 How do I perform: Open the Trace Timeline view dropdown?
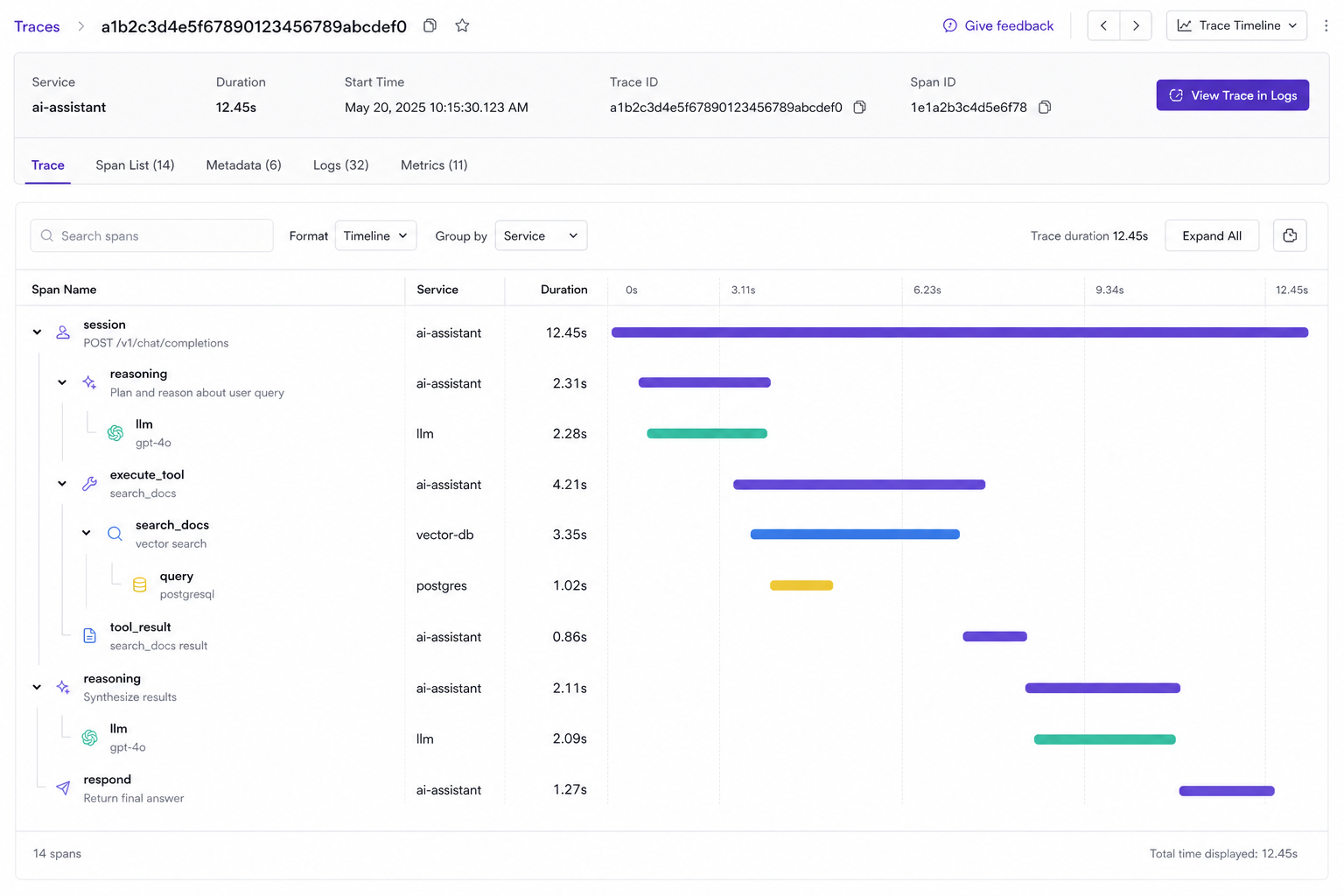pos(1236,25)
